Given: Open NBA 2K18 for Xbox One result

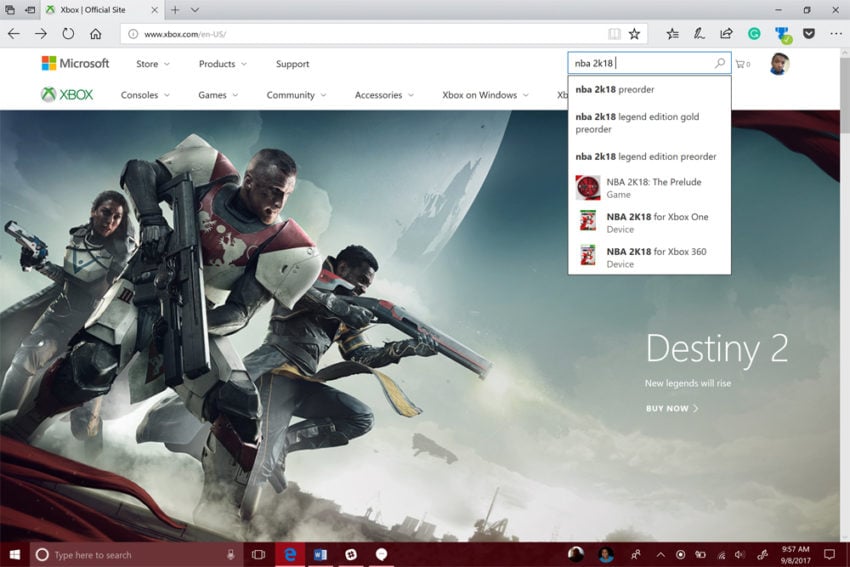Looking at the screenshot, I should [649, 223].
